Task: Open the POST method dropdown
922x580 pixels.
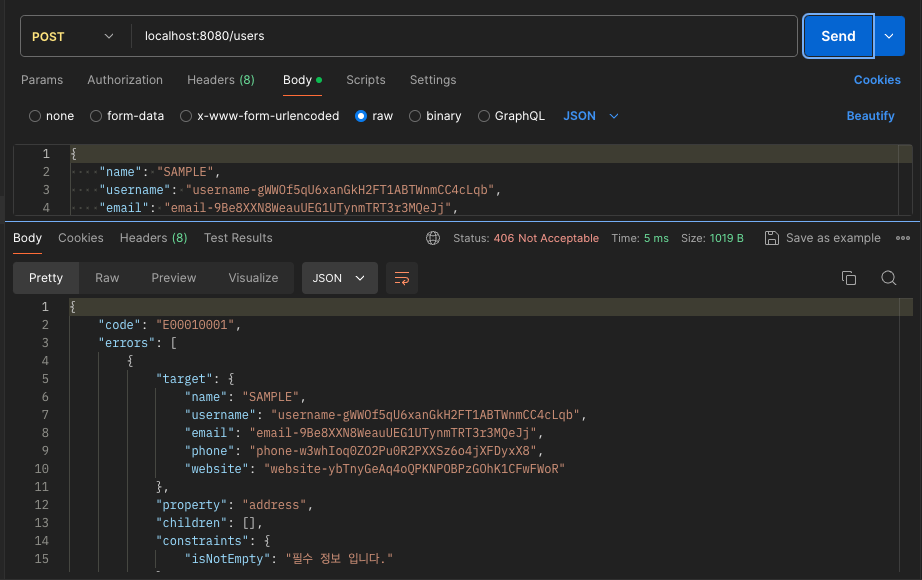Action: 73,36
